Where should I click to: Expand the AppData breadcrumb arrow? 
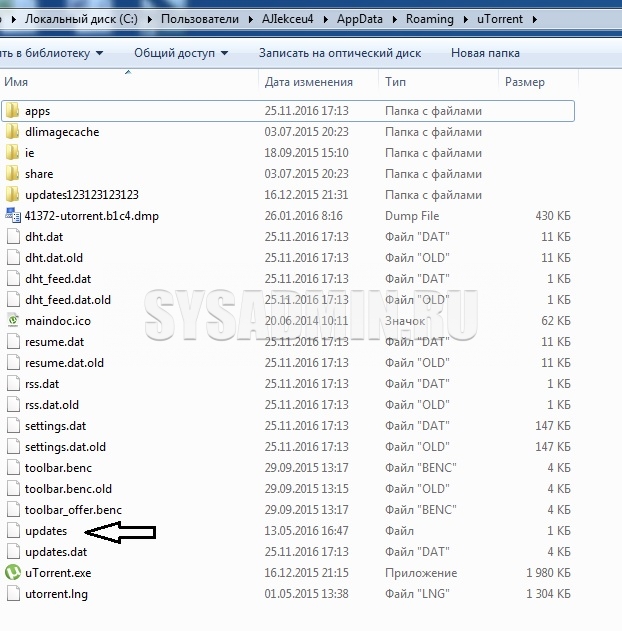click(x=396, y=19)
